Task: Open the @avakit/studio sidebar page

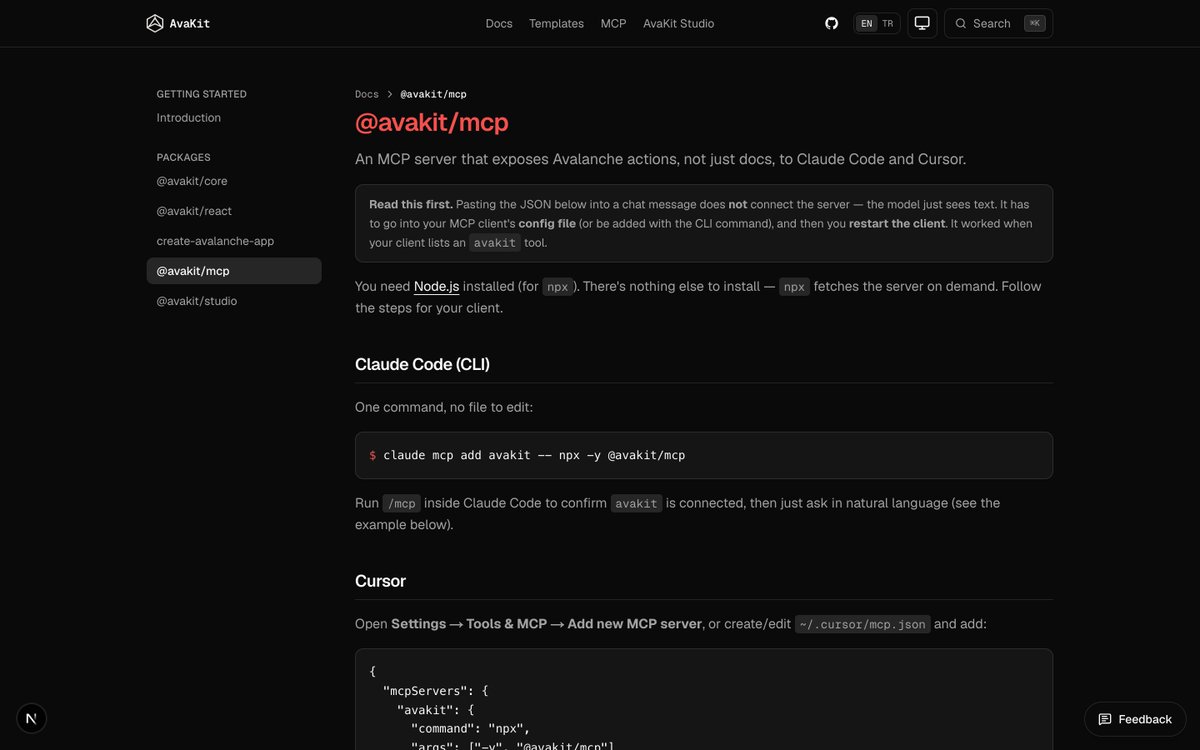Action: click(197, 301)
